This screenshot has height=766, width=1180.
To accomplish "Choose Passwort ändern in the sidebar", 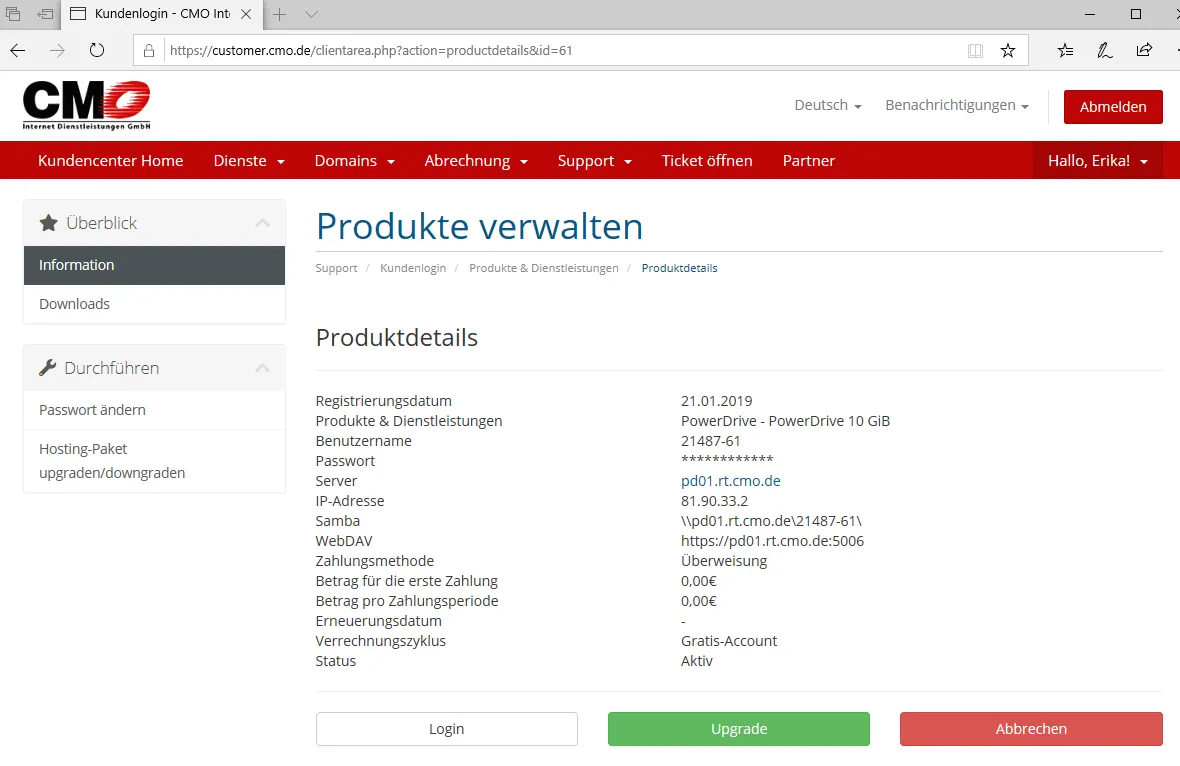I will click(x=154, y=410).
